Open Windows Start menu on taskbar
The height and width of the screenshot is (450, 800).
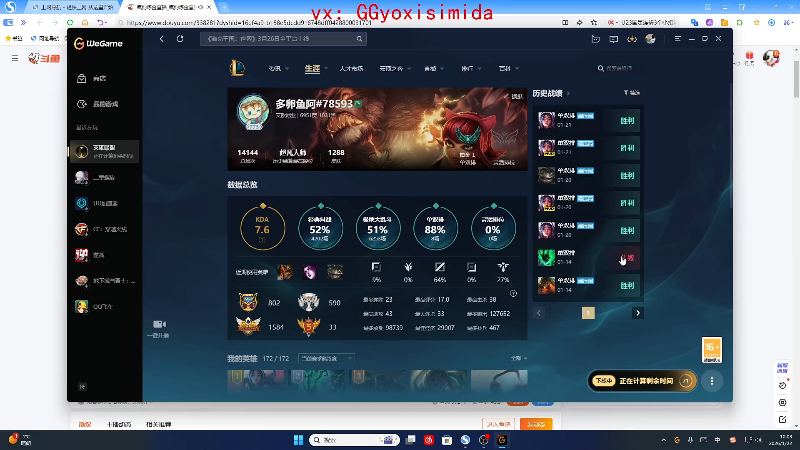(298, 440)
